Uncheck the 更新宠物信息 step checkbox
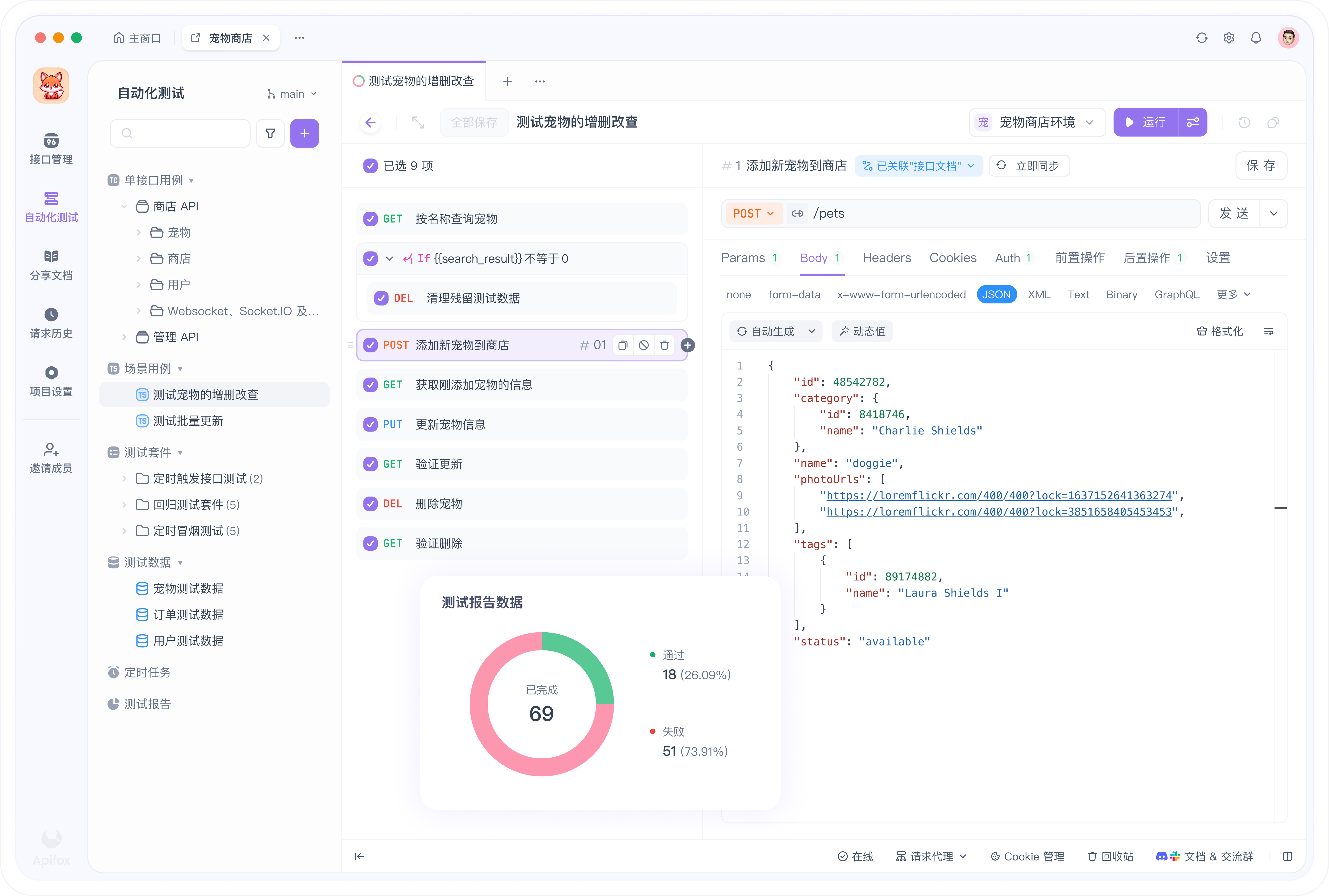The image size is (1329, 896). click(370, 425)
